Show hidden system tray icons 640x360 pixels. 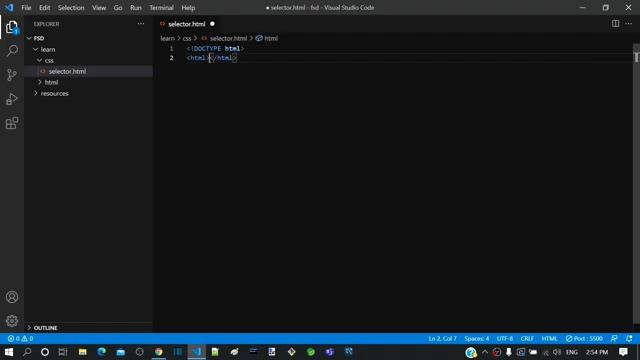coord(484,352)
